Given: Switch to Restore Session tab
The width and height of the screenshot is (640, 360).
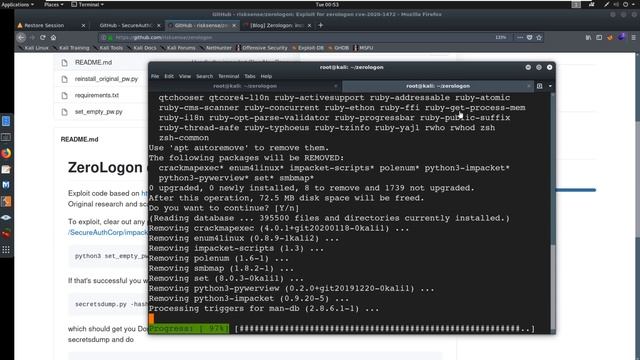Looking at the screenshot, I should point(51,25).
